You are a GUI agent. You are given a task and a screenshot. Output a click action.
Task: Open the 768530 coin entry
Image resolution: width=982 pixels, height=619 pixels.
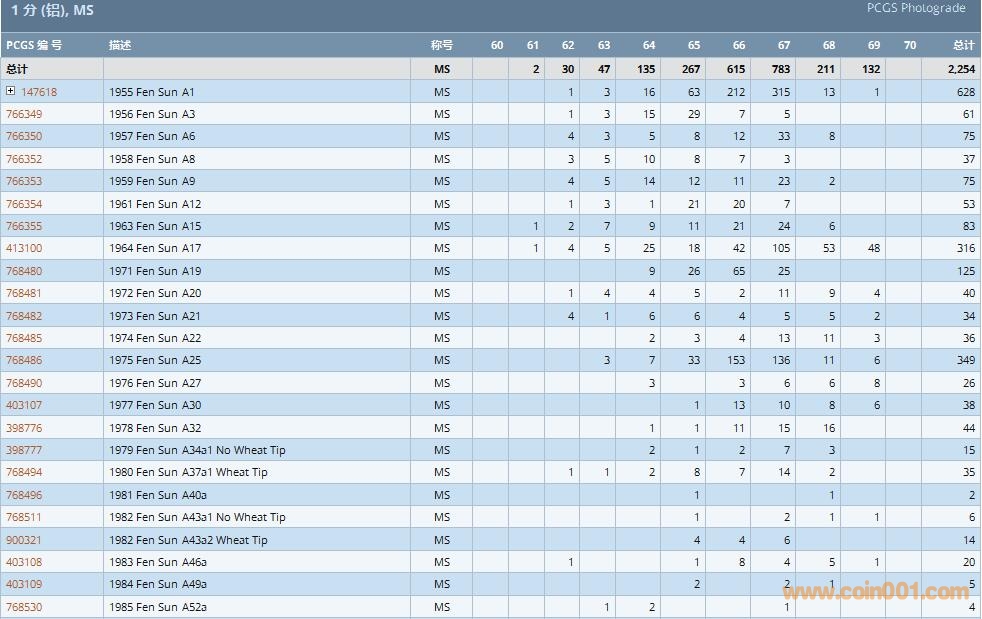click(x=24, y=607)
